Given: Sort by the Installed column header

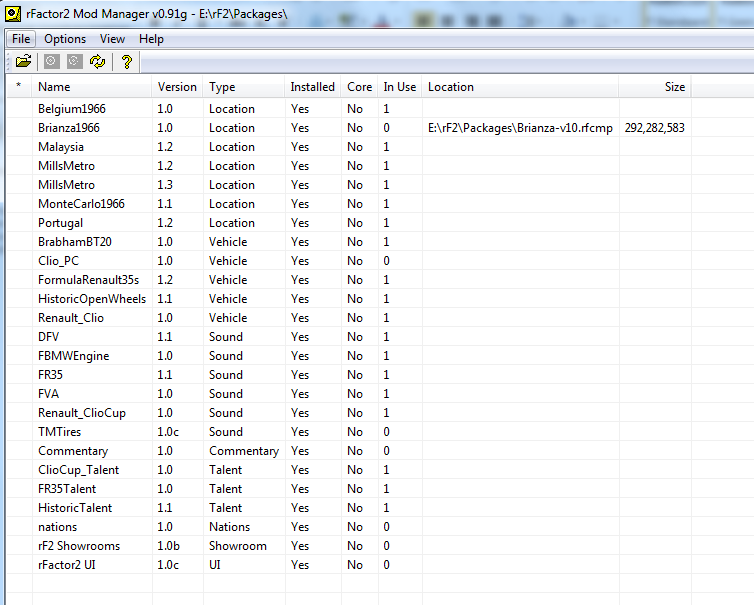Looking at the screenshot, I should (313, 87).
